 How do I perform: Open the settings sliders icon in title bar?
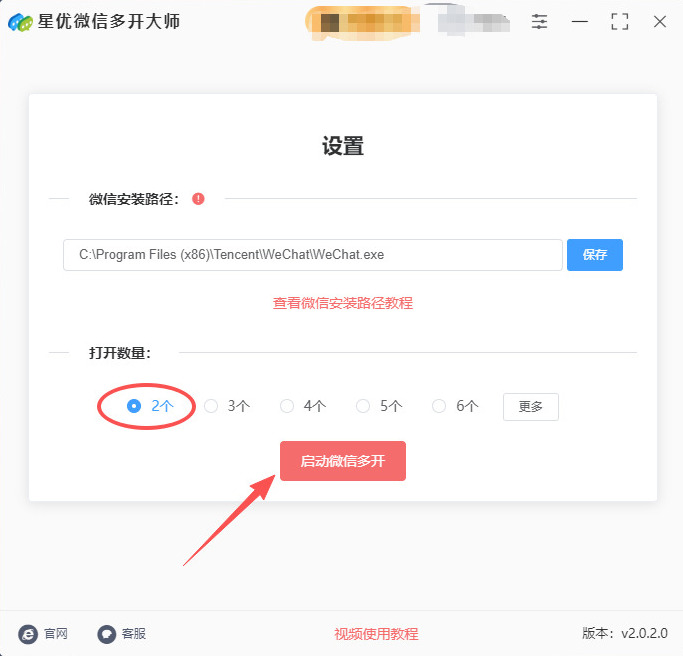[539, 21]
